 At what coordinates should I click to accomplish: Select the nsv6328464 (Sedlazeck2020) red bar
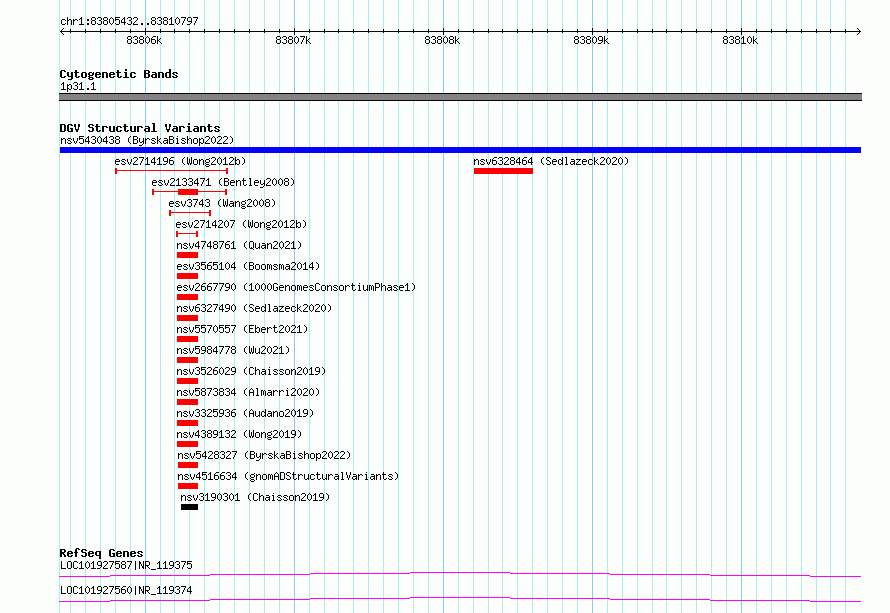[503, 171]
